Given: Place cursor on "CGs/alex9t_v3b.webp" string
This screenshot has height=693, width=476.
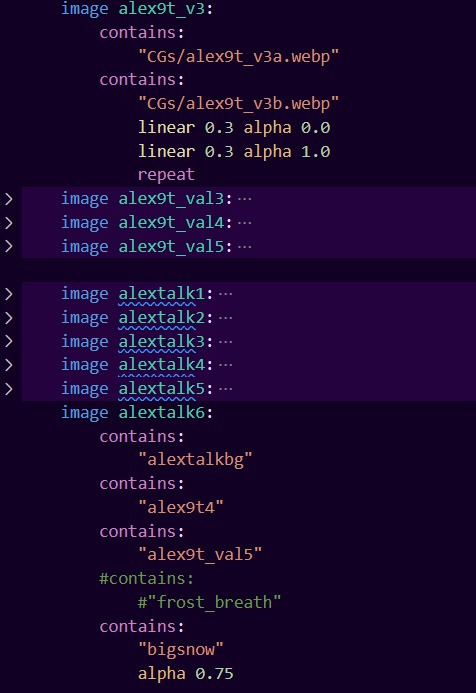Looking at the screenshot, I should pyautogui.click(x=239, y=104).
